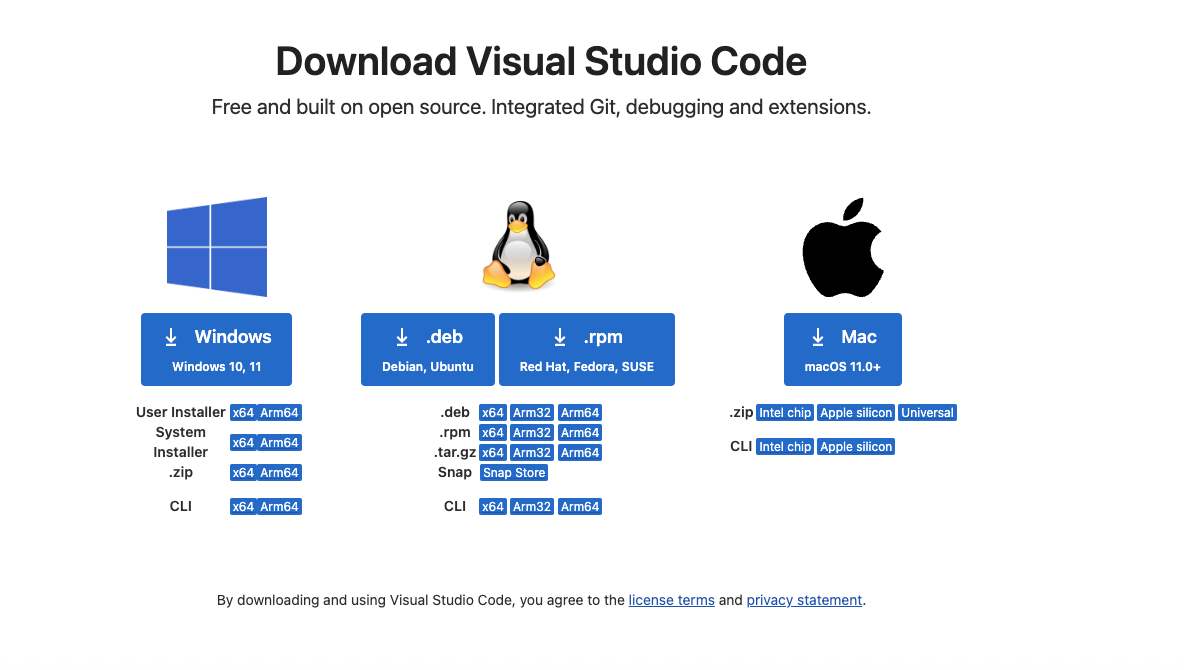1184x670 pixels.
Task: Get Linux .deb Arm64 package
Action: click(x=580, y=412)
